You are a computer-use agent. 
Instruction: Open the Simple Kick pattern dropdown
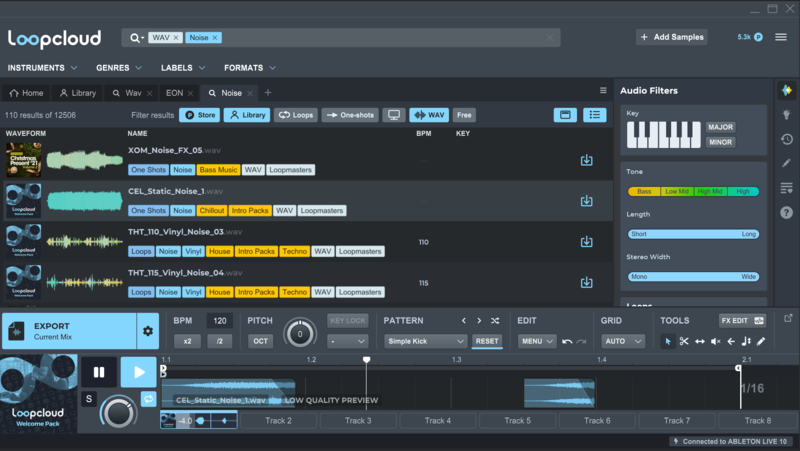426,341
